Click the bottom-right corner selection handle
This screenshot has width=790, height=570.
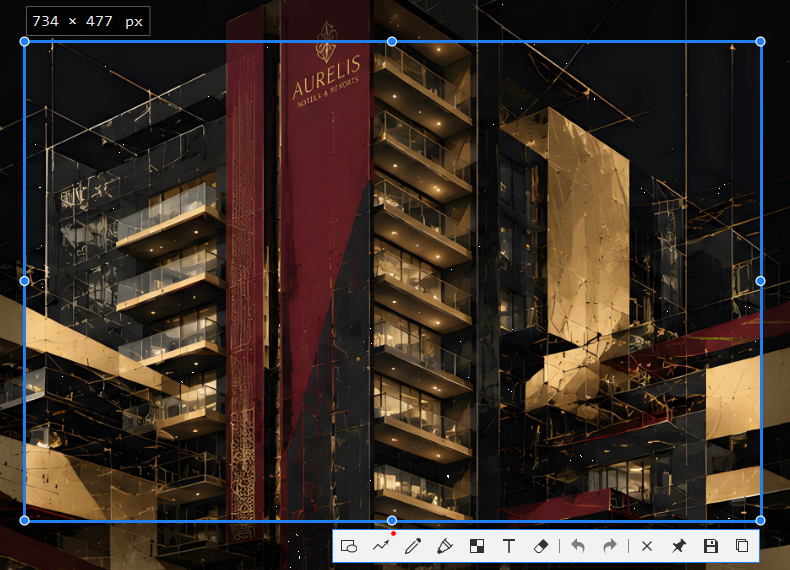click(x=760, y=521)
